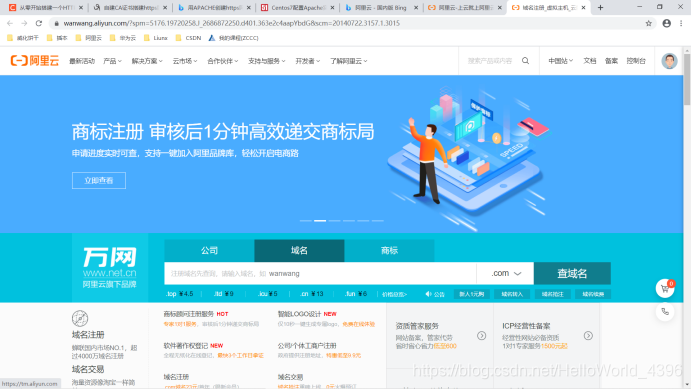Open the shopping cart floating icon
The height and width of the screenshot is (389, 692).
coord(665,289)
